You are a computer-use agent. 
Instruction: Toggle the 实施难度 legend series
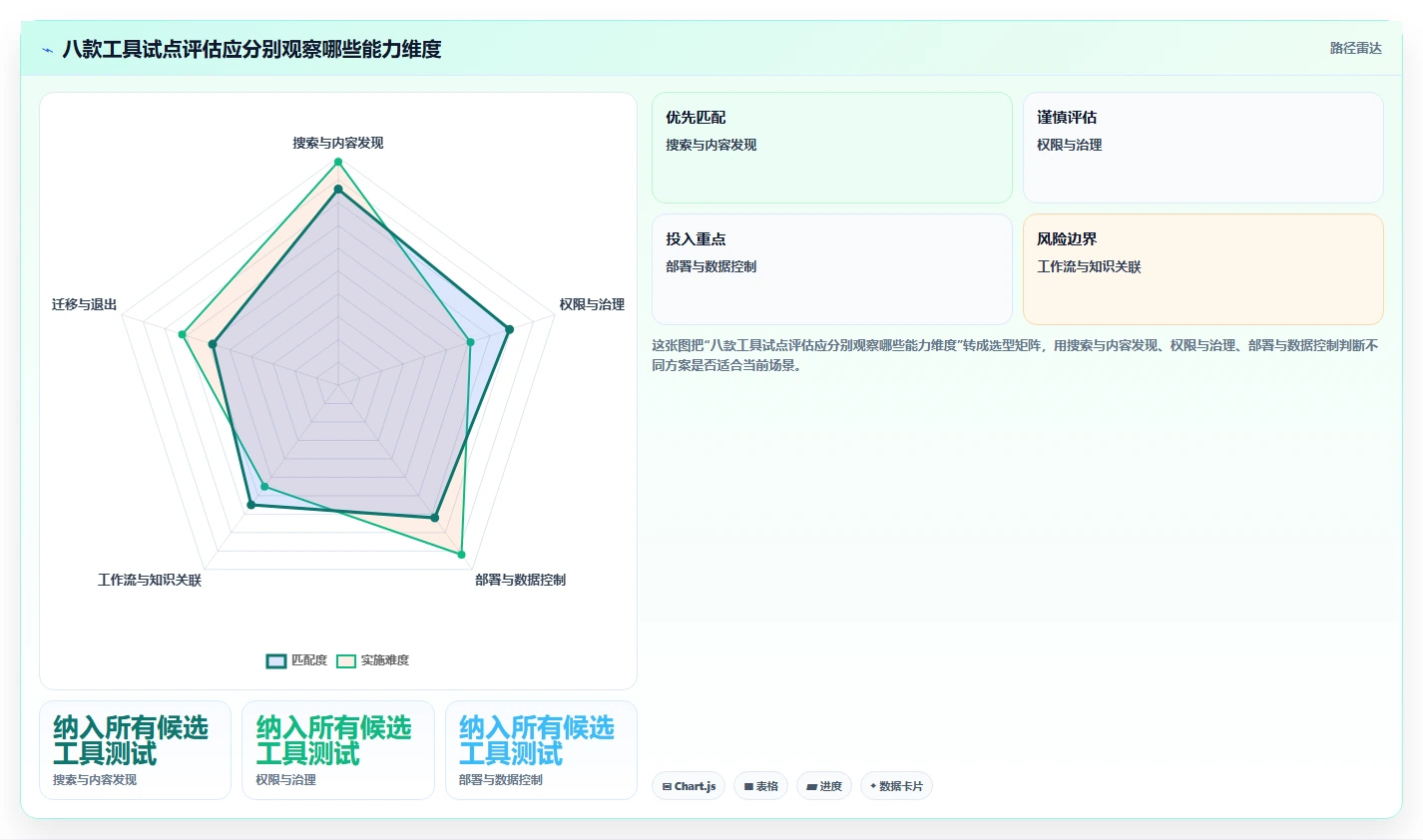(373, 660)
